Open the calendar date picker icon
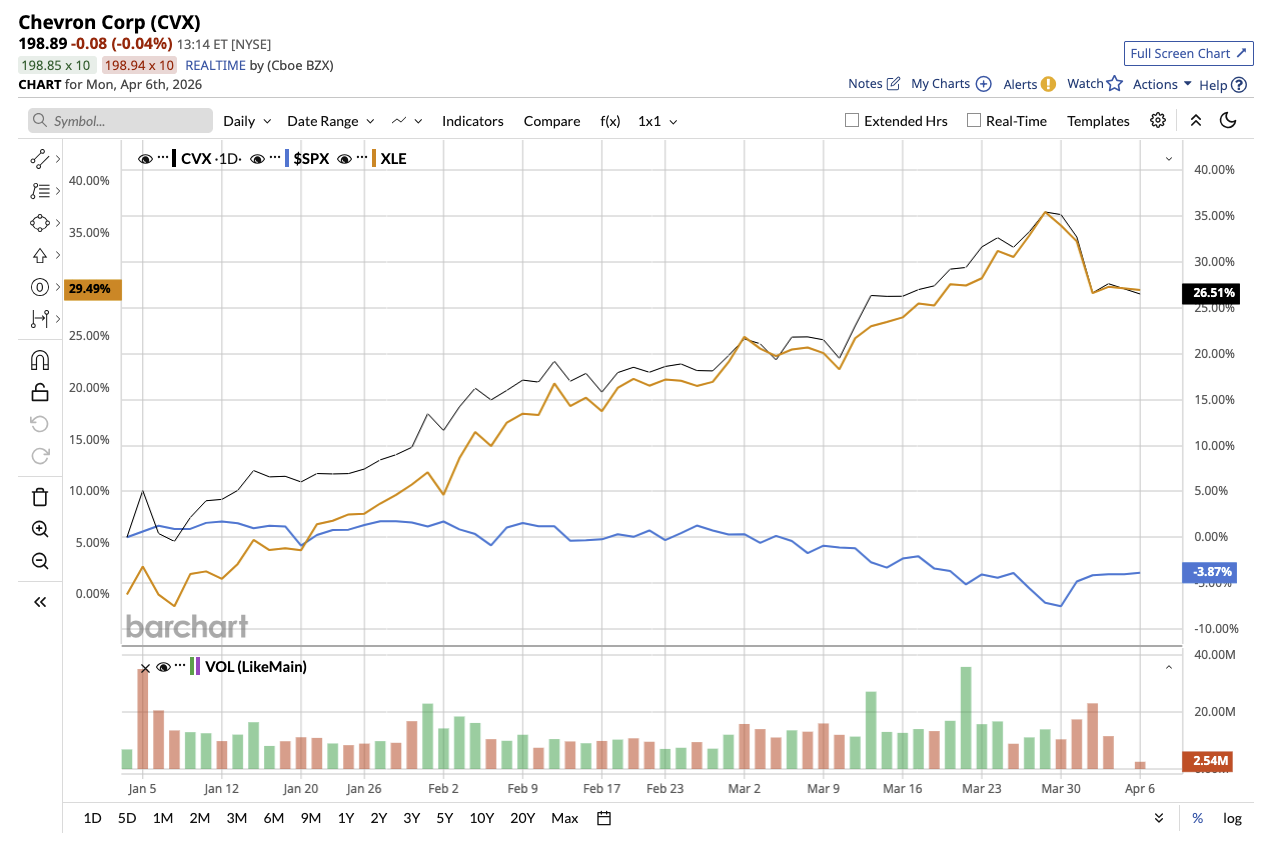1280x852 pixels. [604, 818]
